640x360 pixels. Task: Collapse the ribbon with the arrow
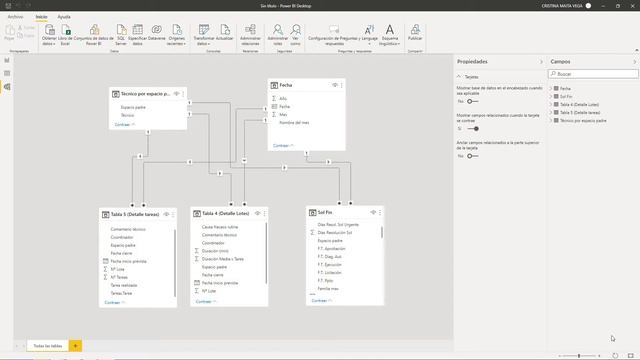pos(636,50)
